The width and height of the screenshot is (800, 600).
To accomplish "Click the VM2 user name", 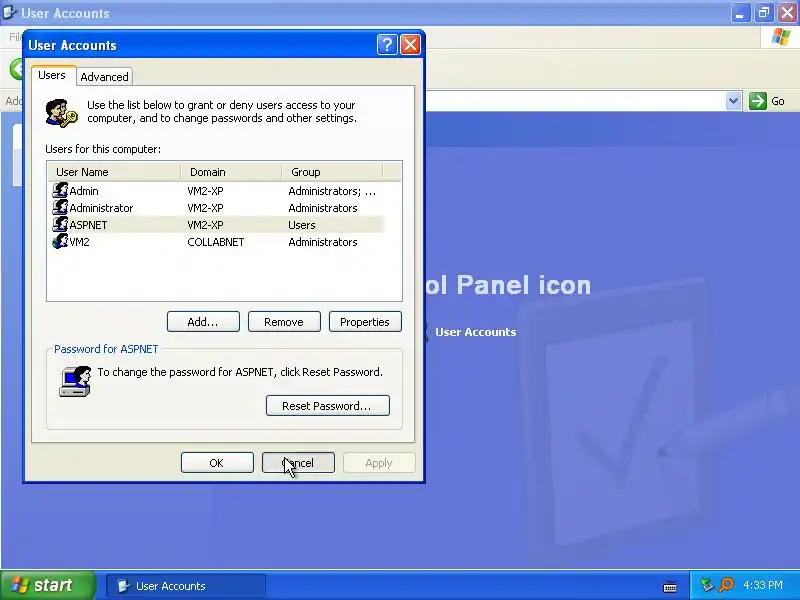I will pyautogui.click(x=80, y=242).
